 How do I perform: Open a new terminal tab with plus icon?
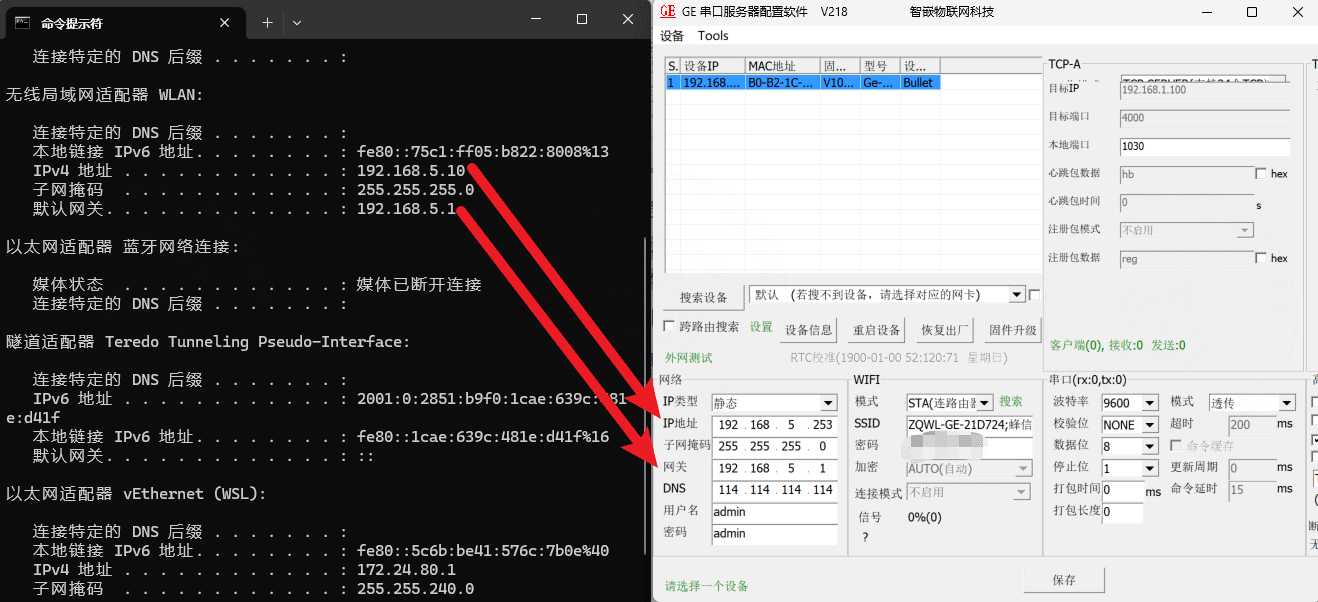pos(267,22)
